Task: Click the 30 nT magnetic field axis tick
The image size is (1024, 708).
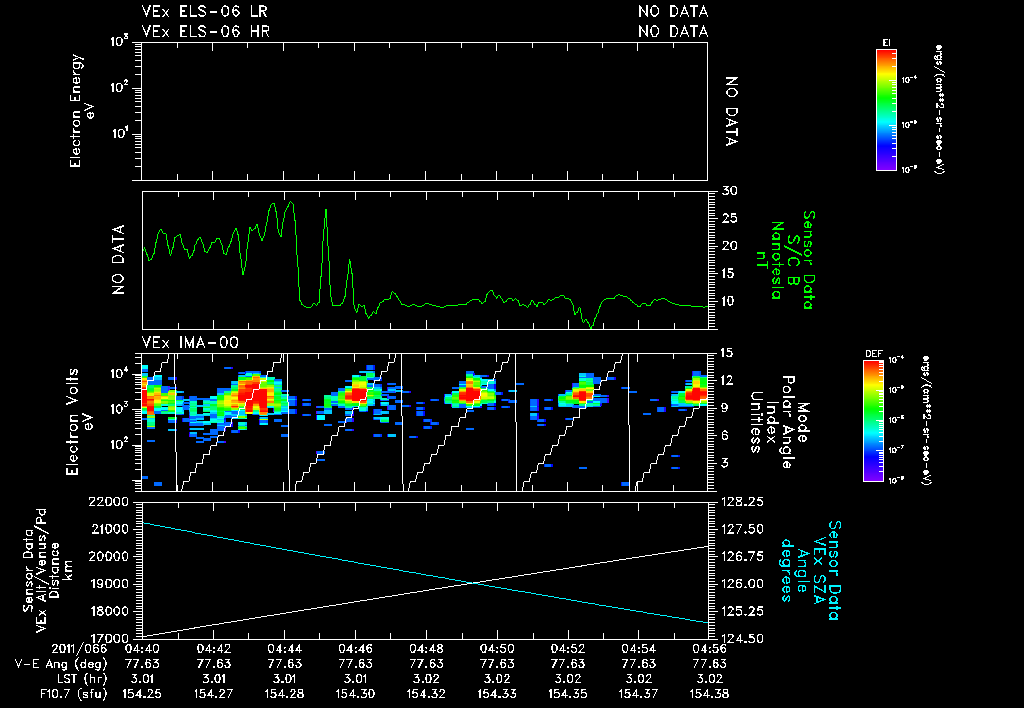Action: 729,191
